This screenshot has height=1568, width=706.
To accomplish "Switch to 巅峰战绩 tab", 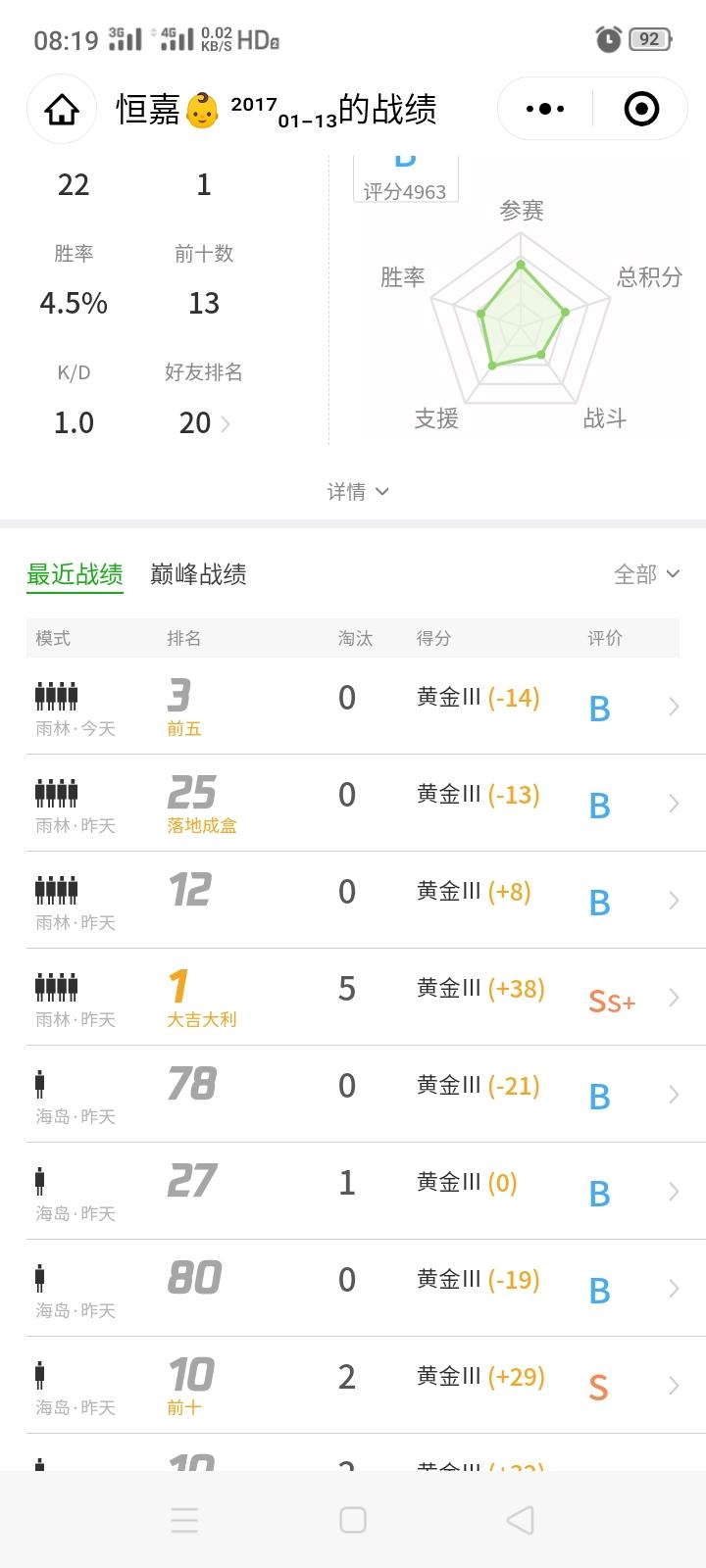I will [x=198, y=574].
